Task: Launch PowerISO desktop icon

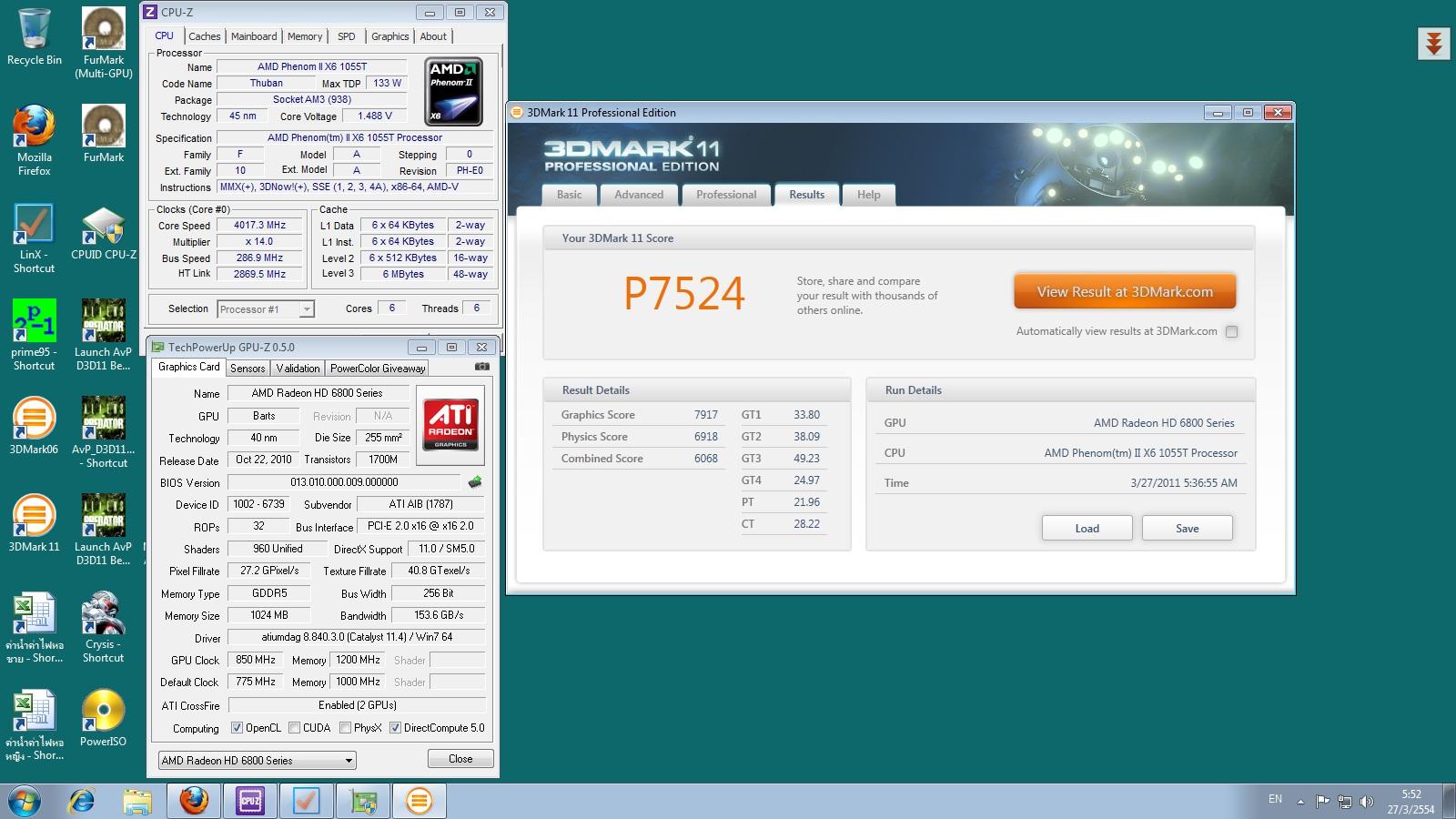Action: click(104, 717)
